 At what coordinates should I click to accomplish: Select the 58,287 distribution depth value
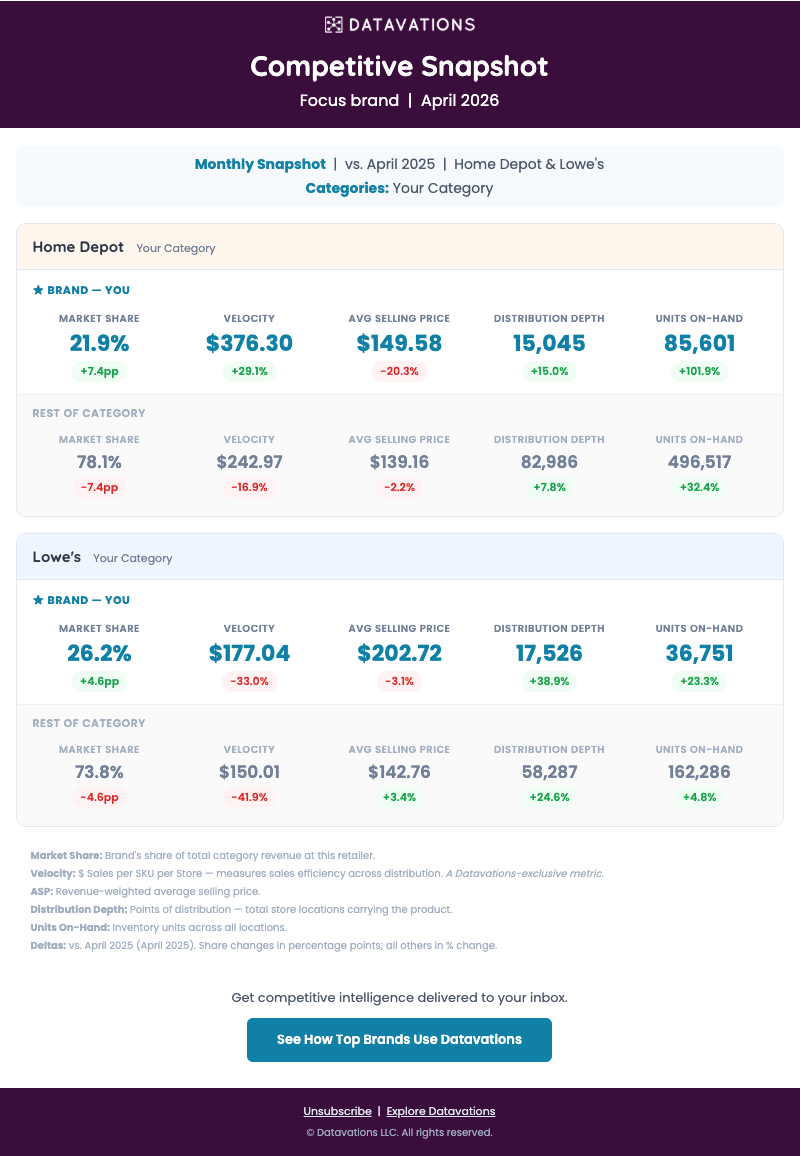click(549, 772)
